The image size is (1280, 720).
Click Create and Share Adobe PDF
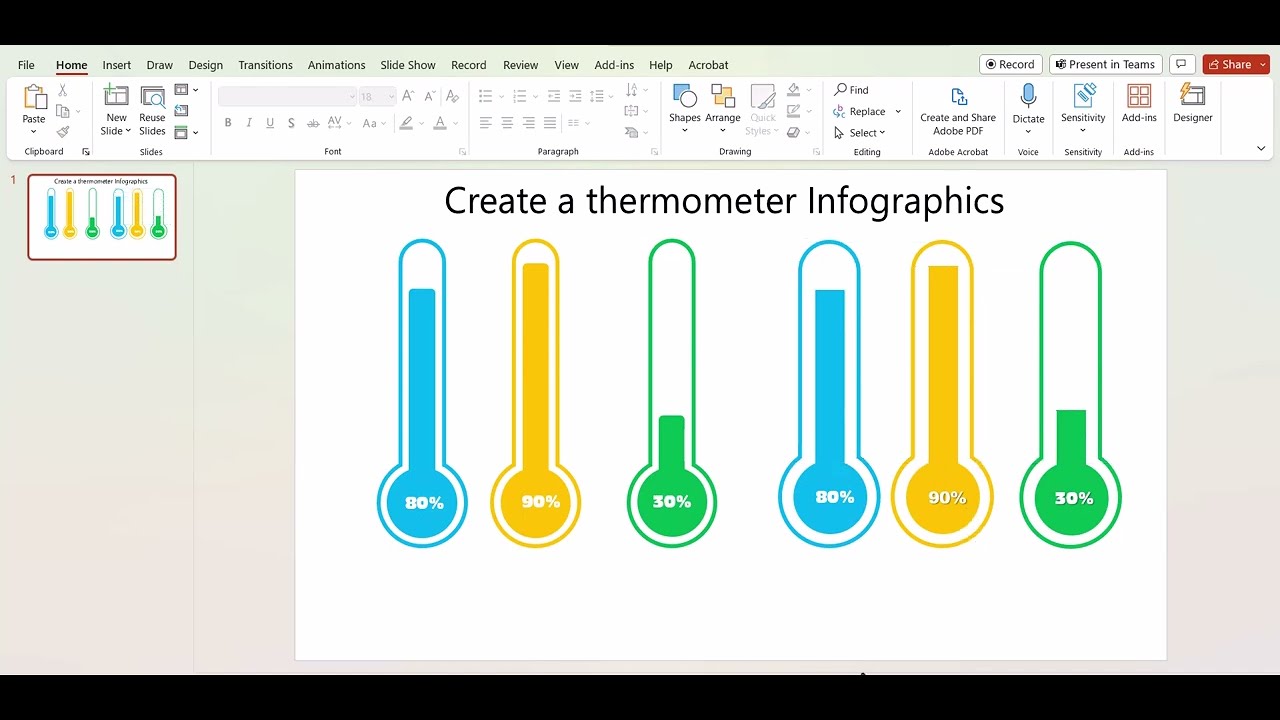958,110
